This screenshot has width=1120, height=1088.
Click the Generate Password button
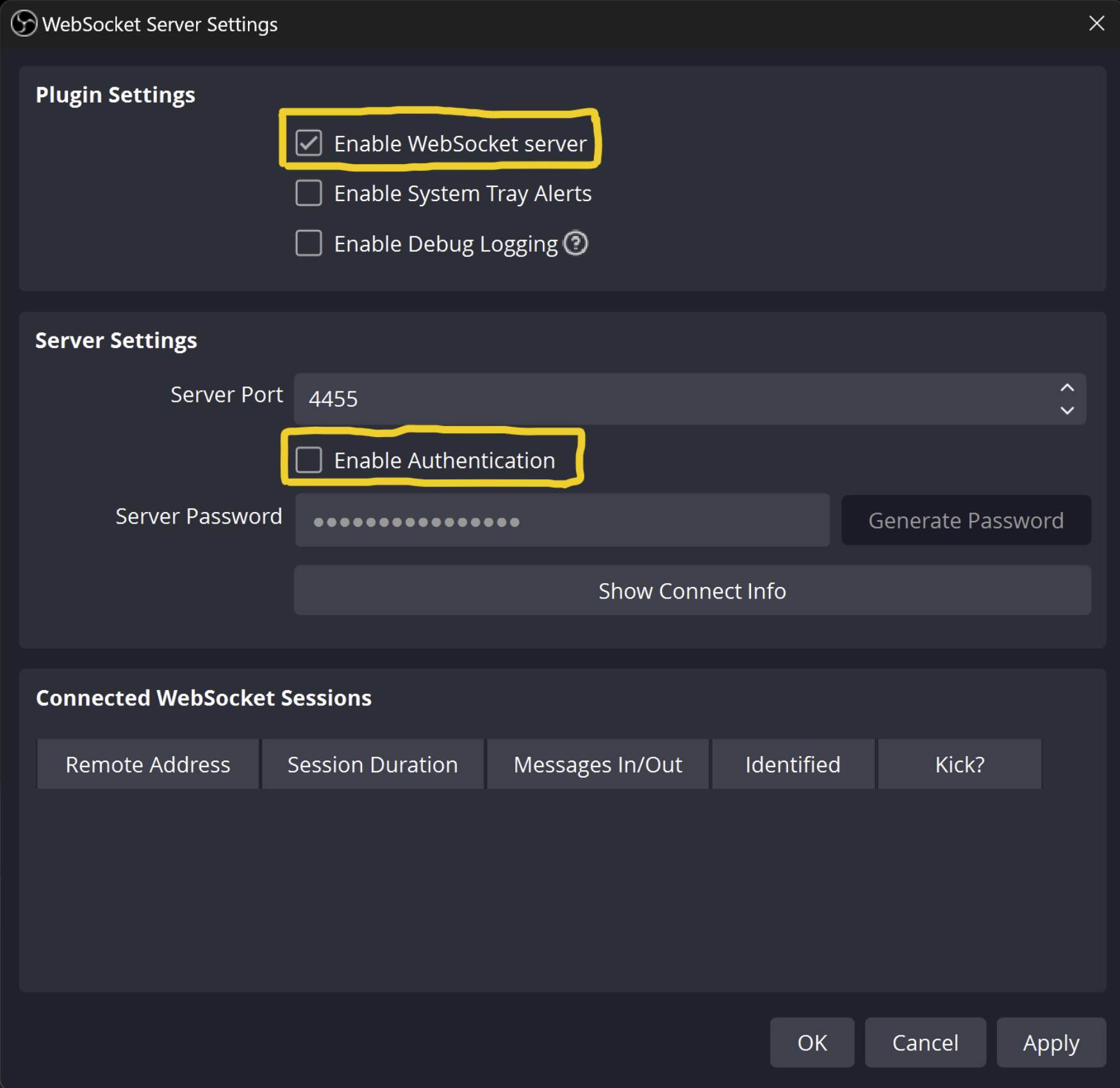pyautogui.click(x=965, y=520)
